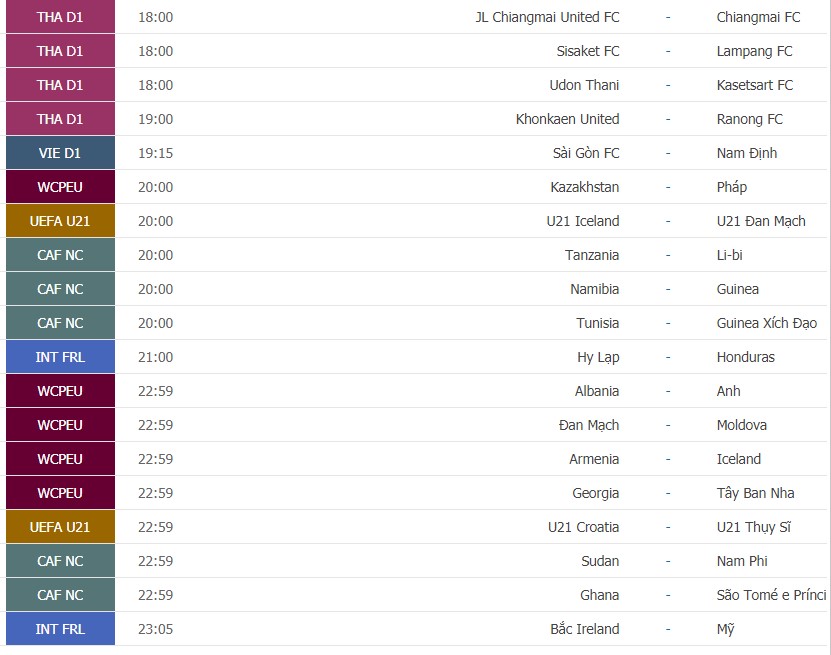Select the UEFA U21 badge beside U21 Iceland
The width and height of the screenshot is (831, 655).
[60, 221]
